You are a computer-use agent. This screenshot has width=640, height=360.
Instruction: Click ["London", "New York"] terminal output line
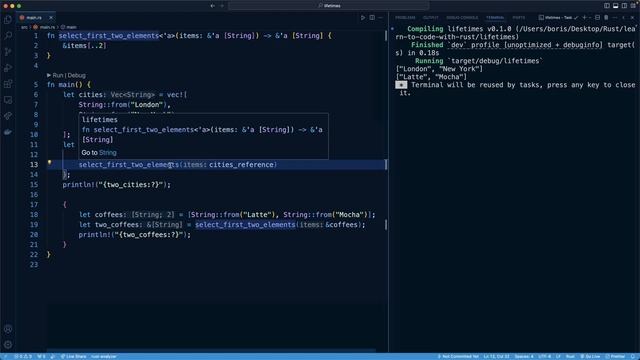pyautogui.click(x=439, y=69)
